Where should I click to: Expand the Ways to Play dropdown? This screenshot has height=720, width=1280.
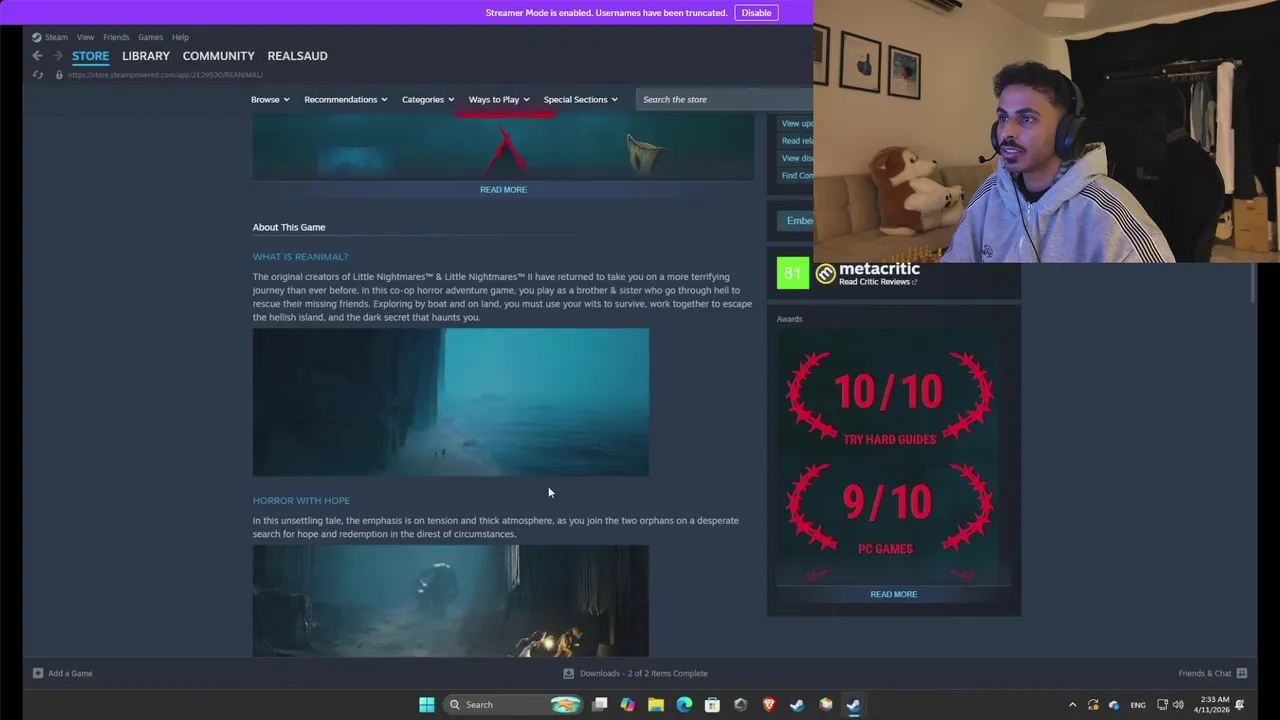pyautogui.click(x=499, y=99)
